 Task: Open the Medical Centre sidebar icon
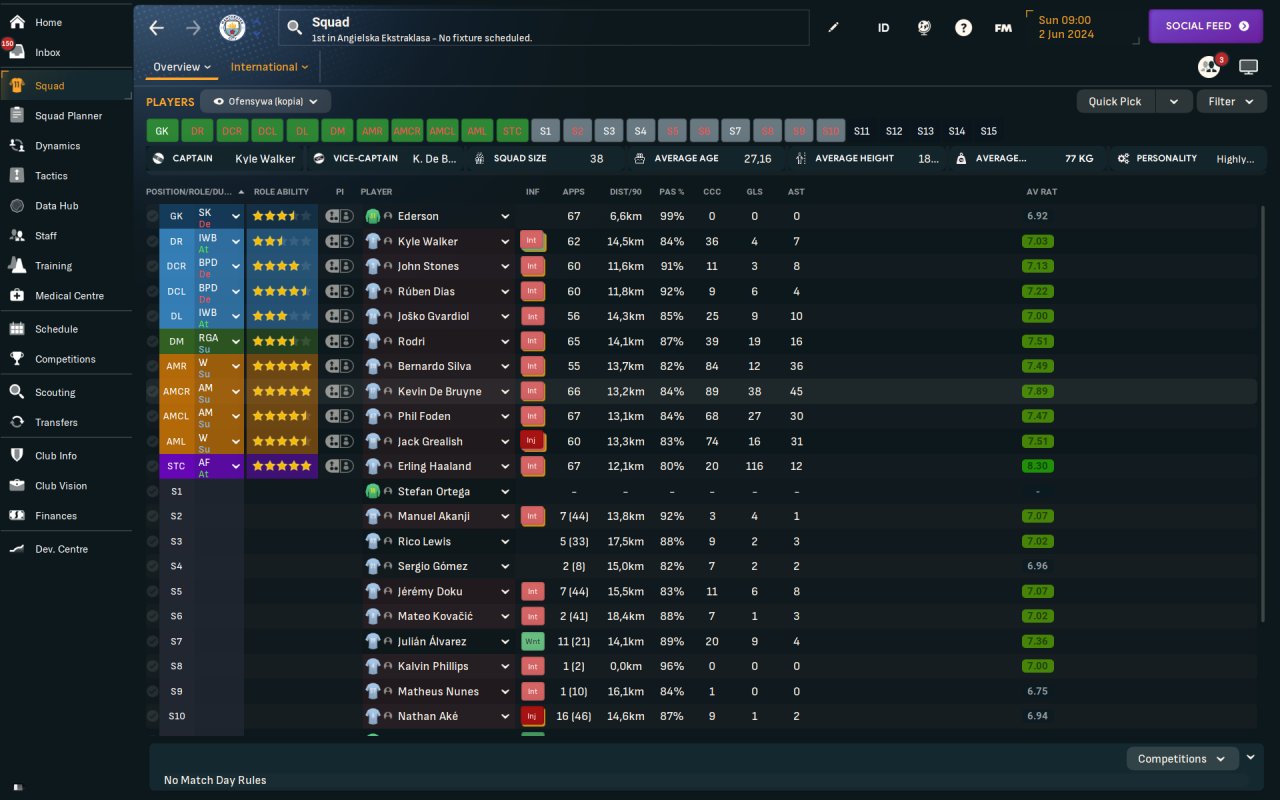click(17, 296)
